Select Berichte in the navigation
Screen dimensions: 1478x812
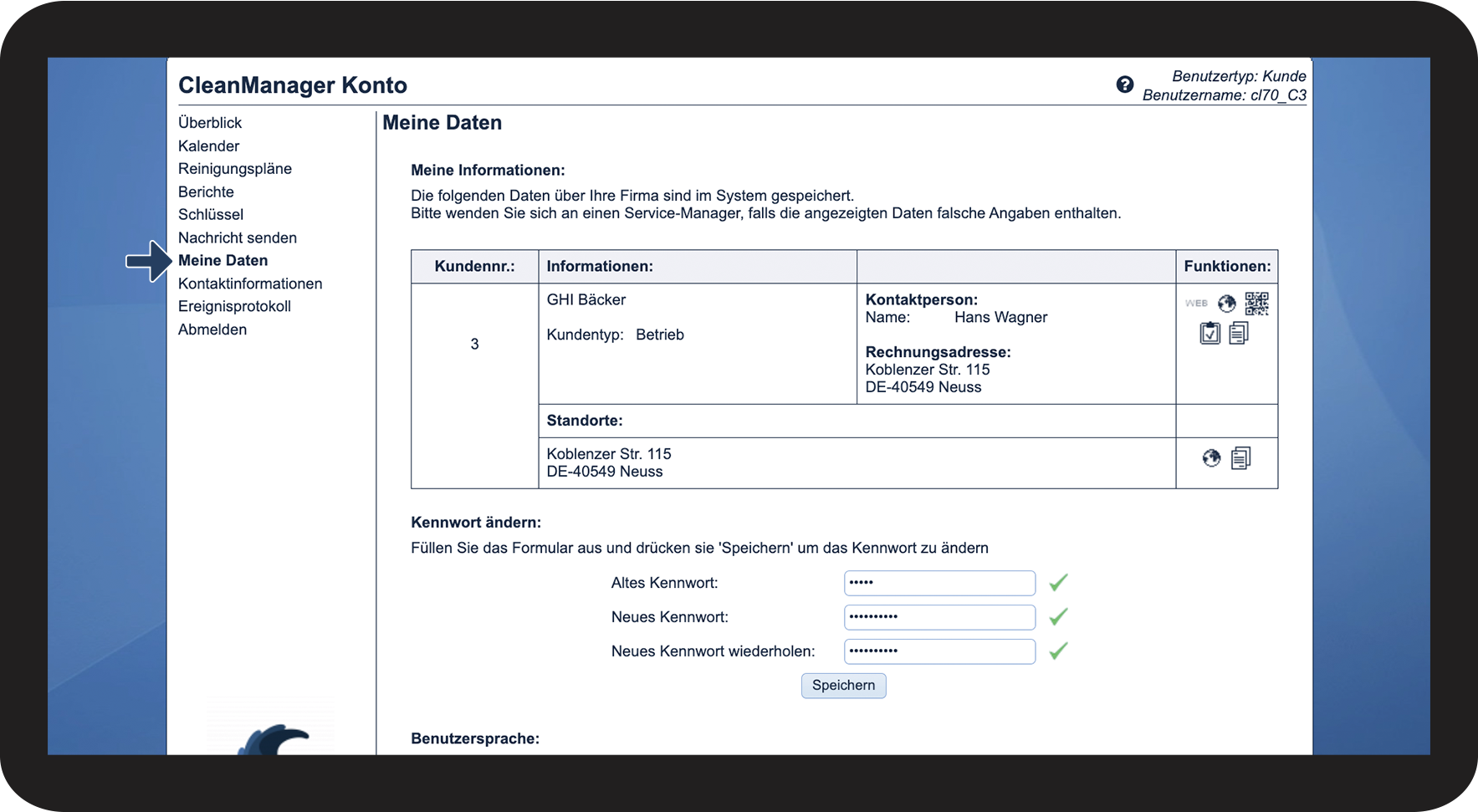point(206,192)
